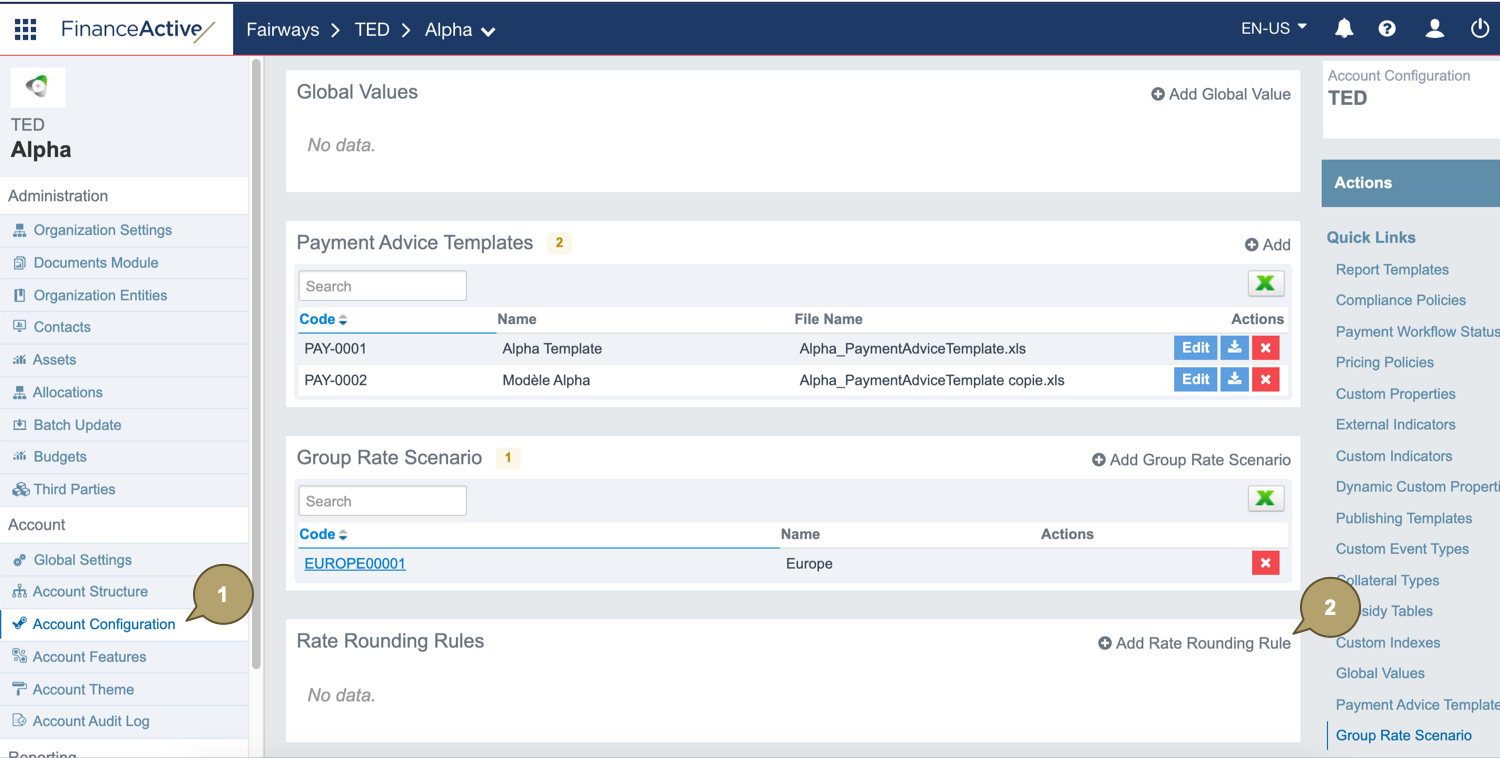Viewport: 1500px width, 758px height.
Task: Sort Payment Advice Templates by Code
Action: point(323,320)
